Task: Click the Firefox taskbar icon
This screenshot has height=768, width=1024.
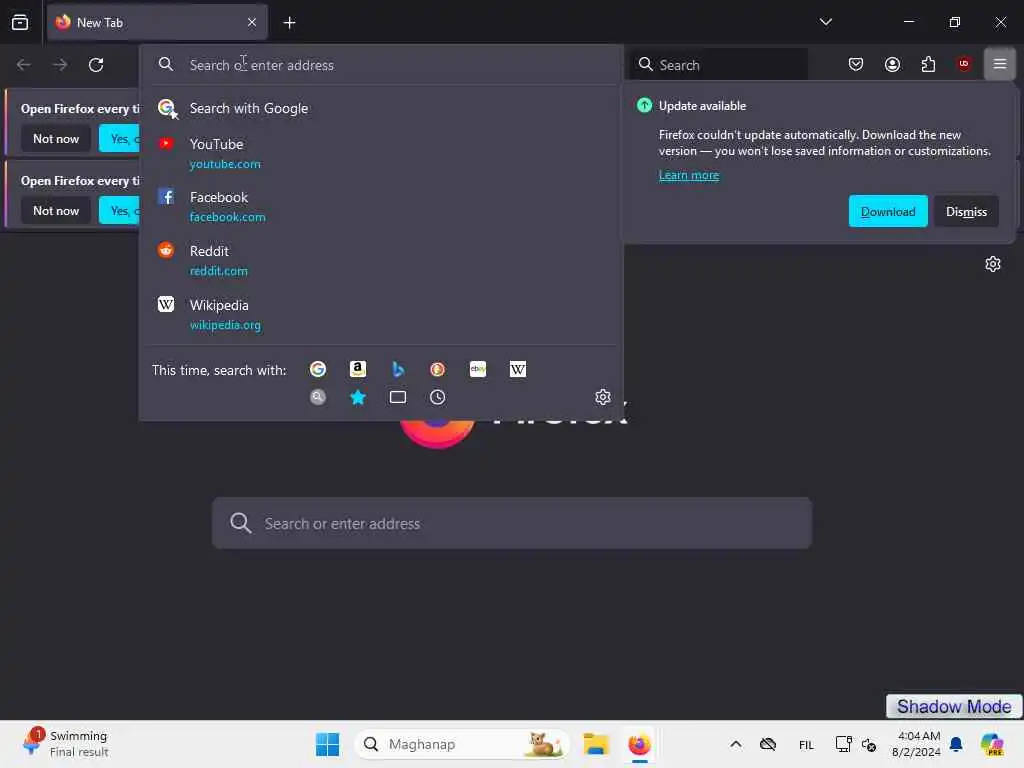Action: [639, 744]
